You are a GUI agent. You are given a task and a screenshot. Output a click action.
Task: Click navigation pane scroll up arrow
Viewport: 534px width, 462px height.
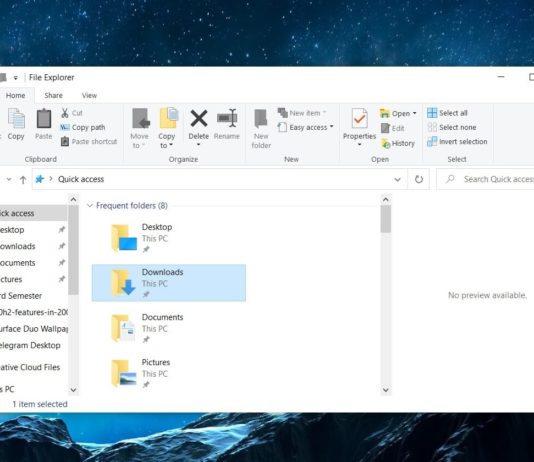pyautogui.click(x=73, y=200)
